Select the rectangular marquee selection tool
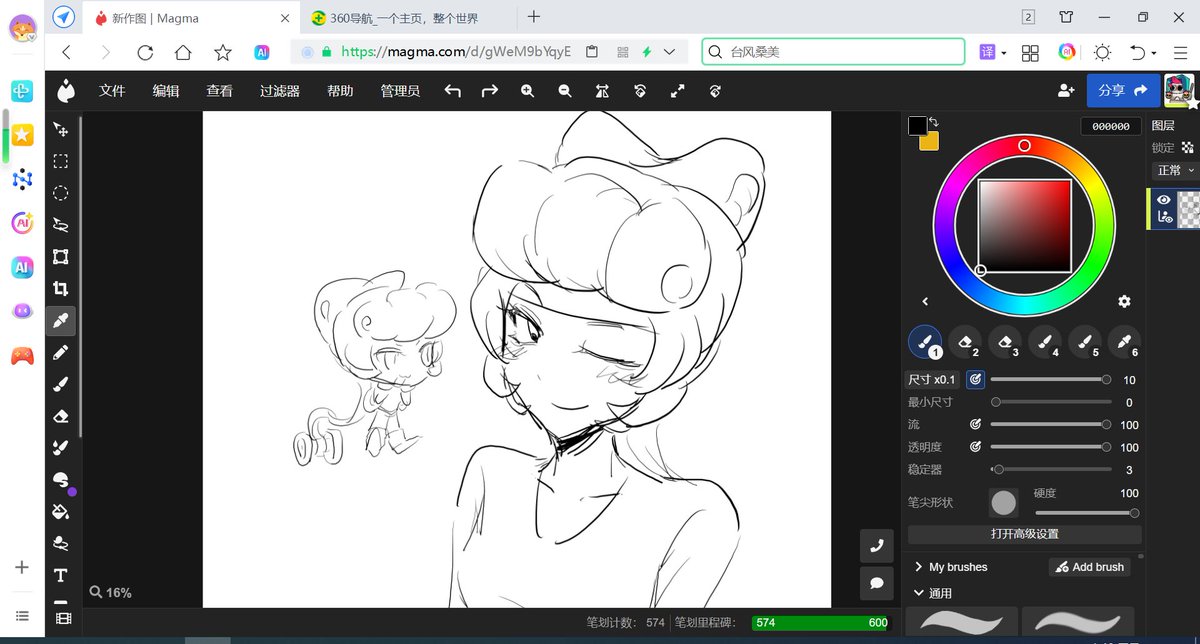1200x644 pixels. click(61, 161)
